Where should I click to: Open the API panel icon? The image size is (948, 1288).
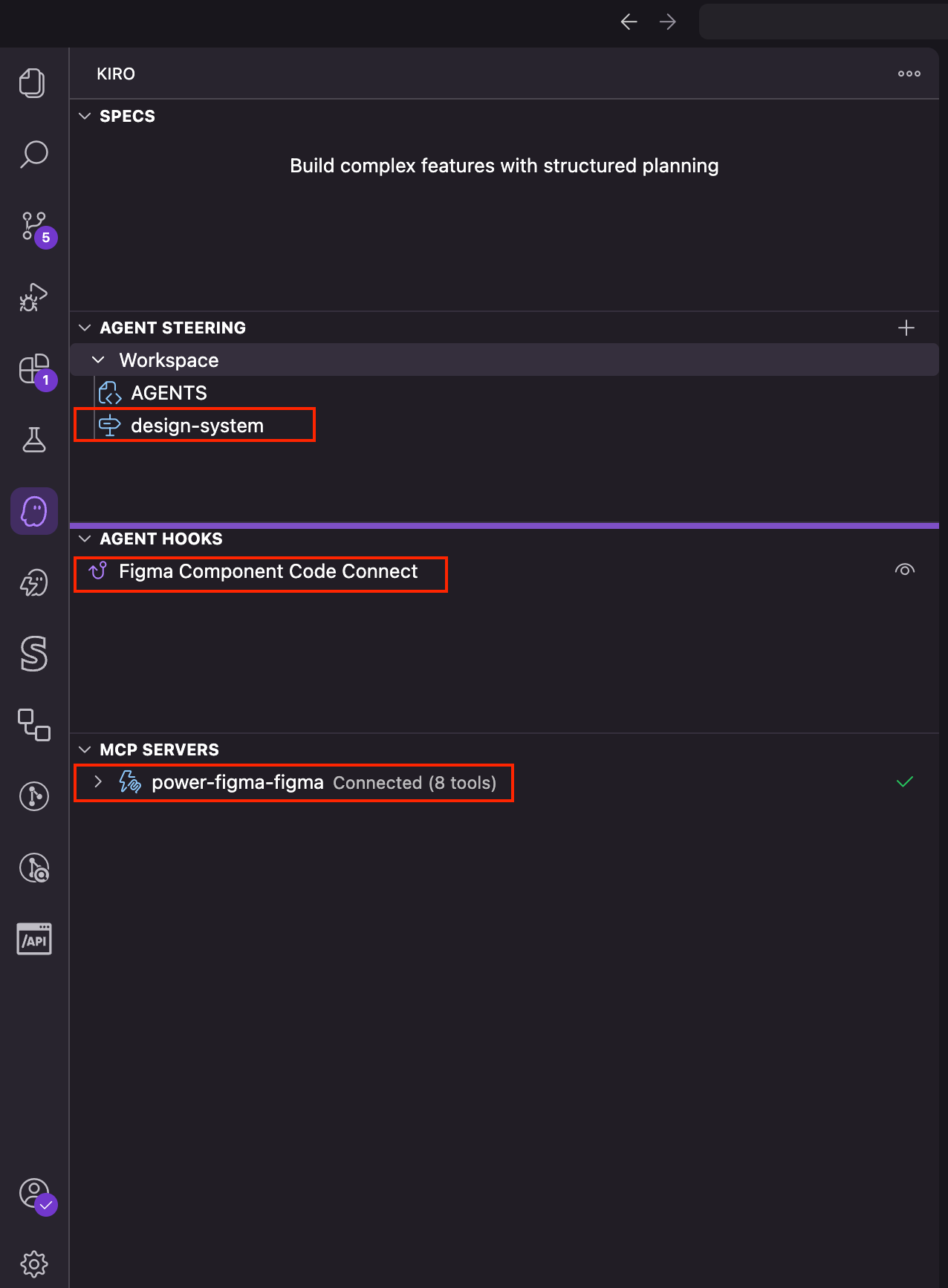point(34,939)
